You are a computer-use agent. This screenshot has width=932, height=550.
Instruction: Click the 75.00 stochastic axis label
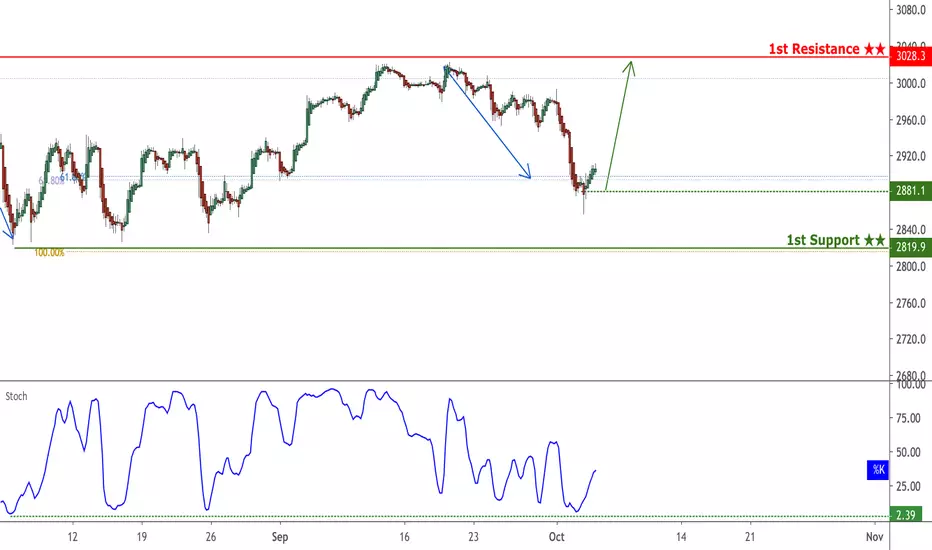(908, 419)
